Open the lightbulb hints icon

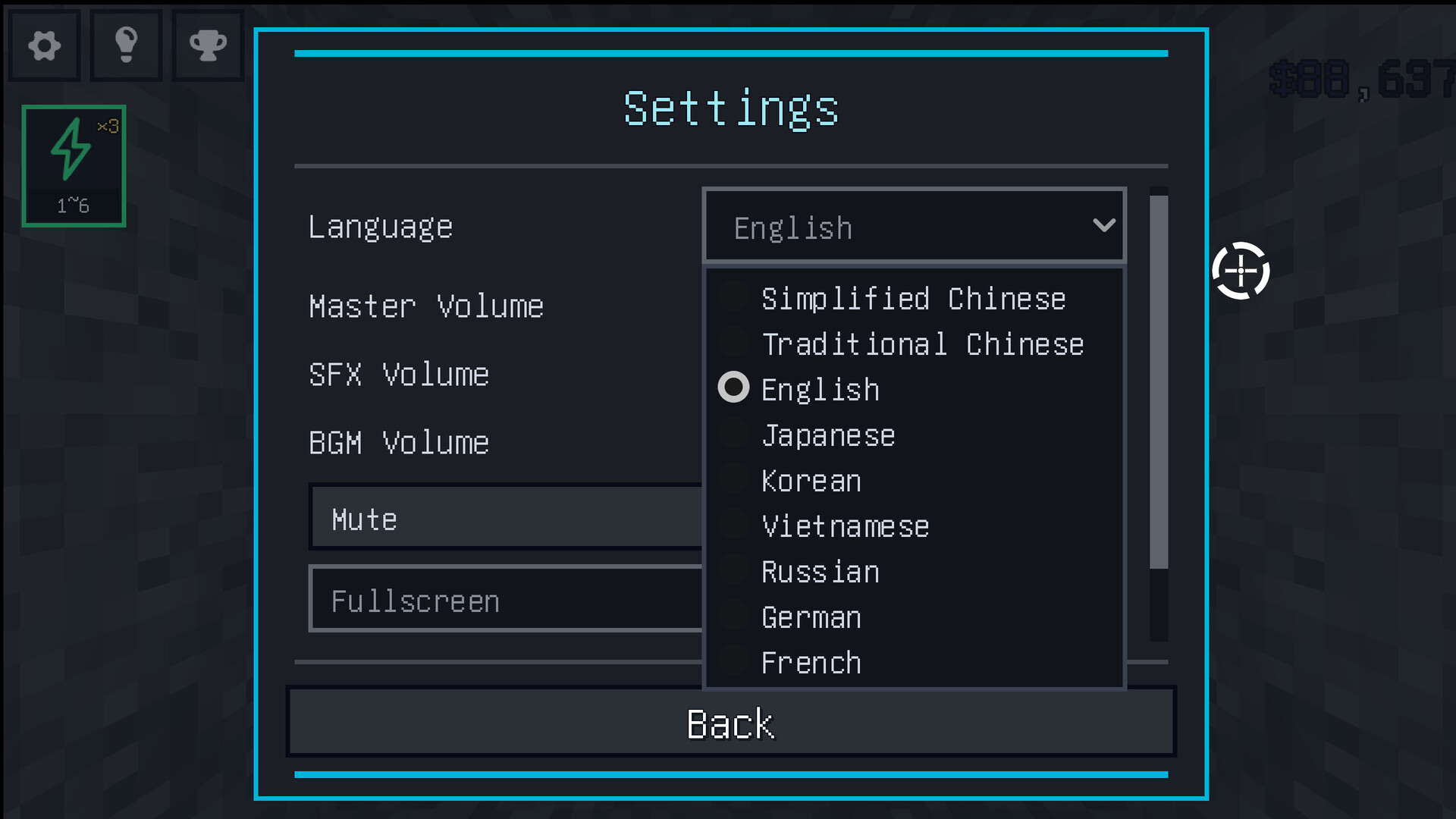point(126,45)
